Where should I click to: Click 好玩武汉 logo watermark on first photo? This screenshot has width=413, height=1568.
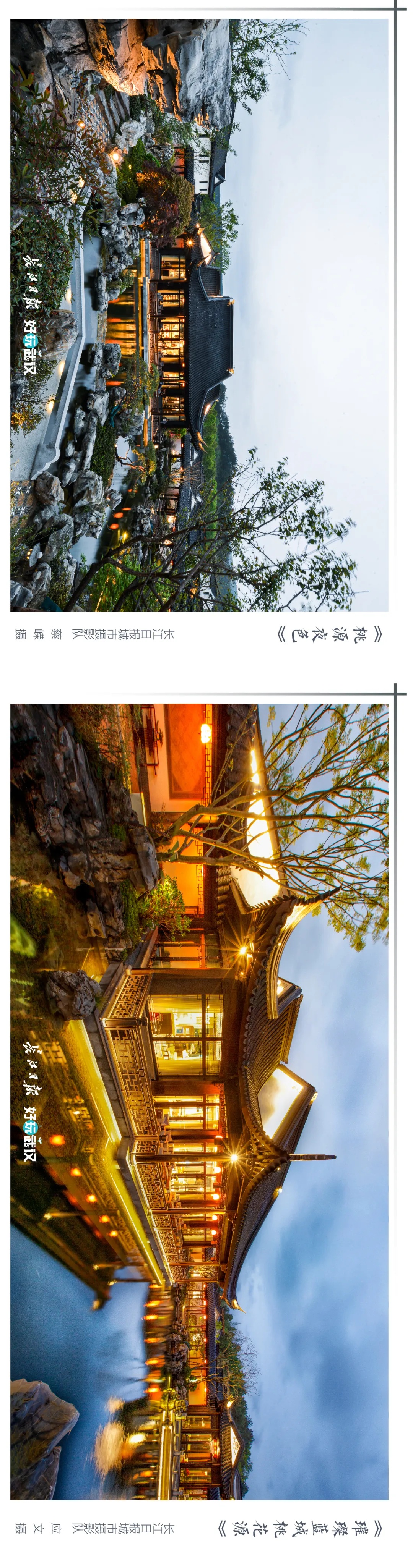(30, 347)
